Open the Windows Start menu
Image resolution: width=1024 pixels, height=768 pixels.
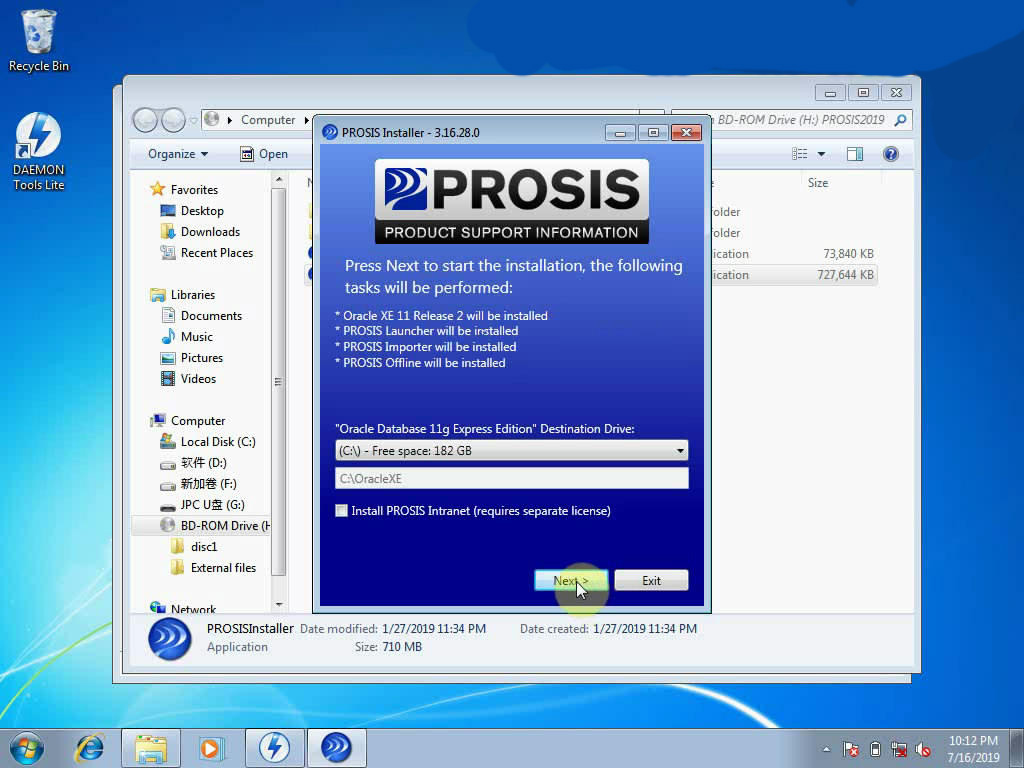coord(27,747)
